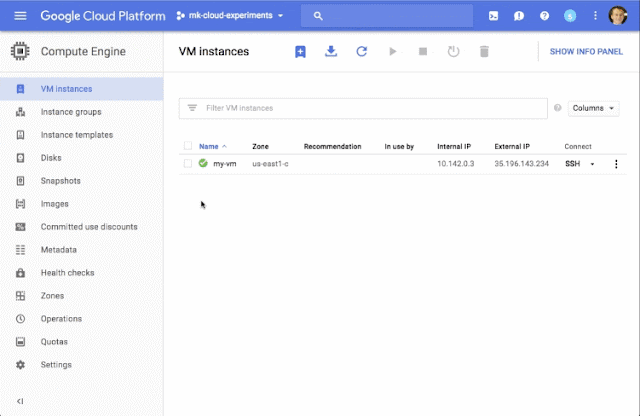Open the notifications feedback icon
640x416 pixels.
tap(519, 16)
